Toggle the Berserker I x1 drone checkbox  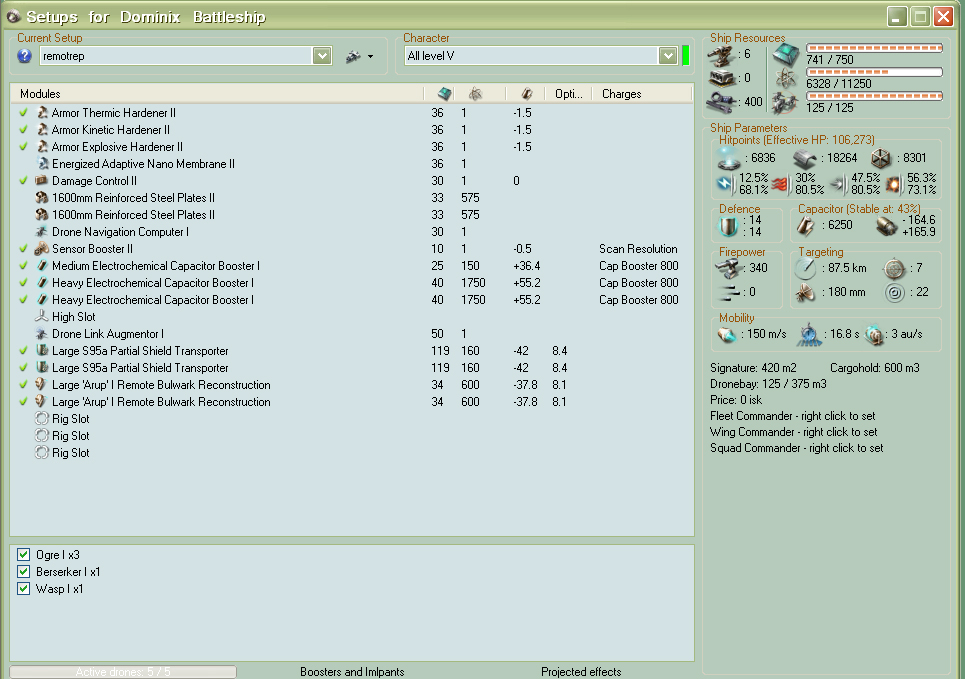[23, 572]
